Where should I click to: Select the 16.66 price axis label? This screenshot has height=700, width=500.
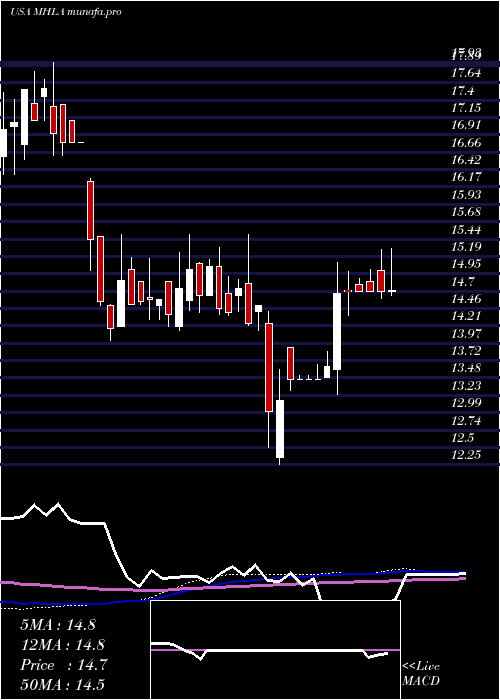[466, 143]
